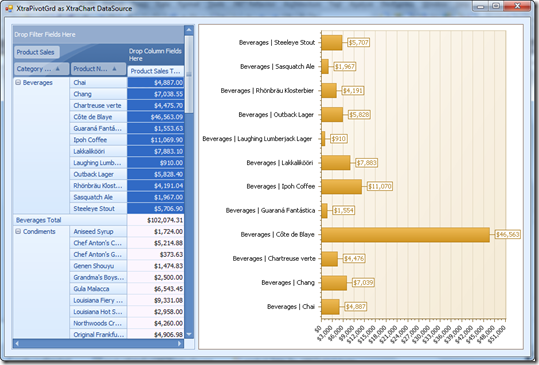The width and height of the screenshot is (539, 365).
Task: Click the Product Sales Total column header
Action: [156, 71]
